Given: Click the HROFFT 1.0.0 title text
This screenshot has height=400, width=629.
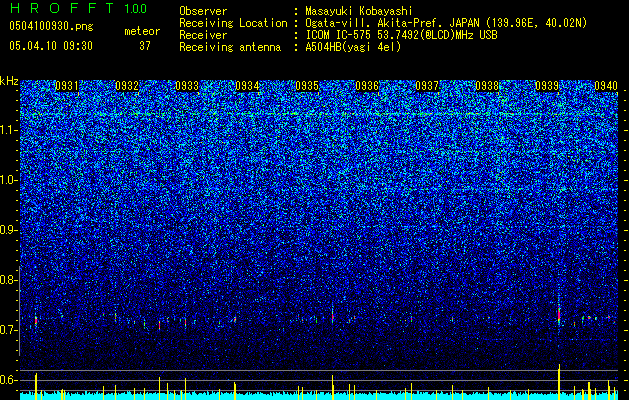Looking at the screenshot, I should (78, 8).
